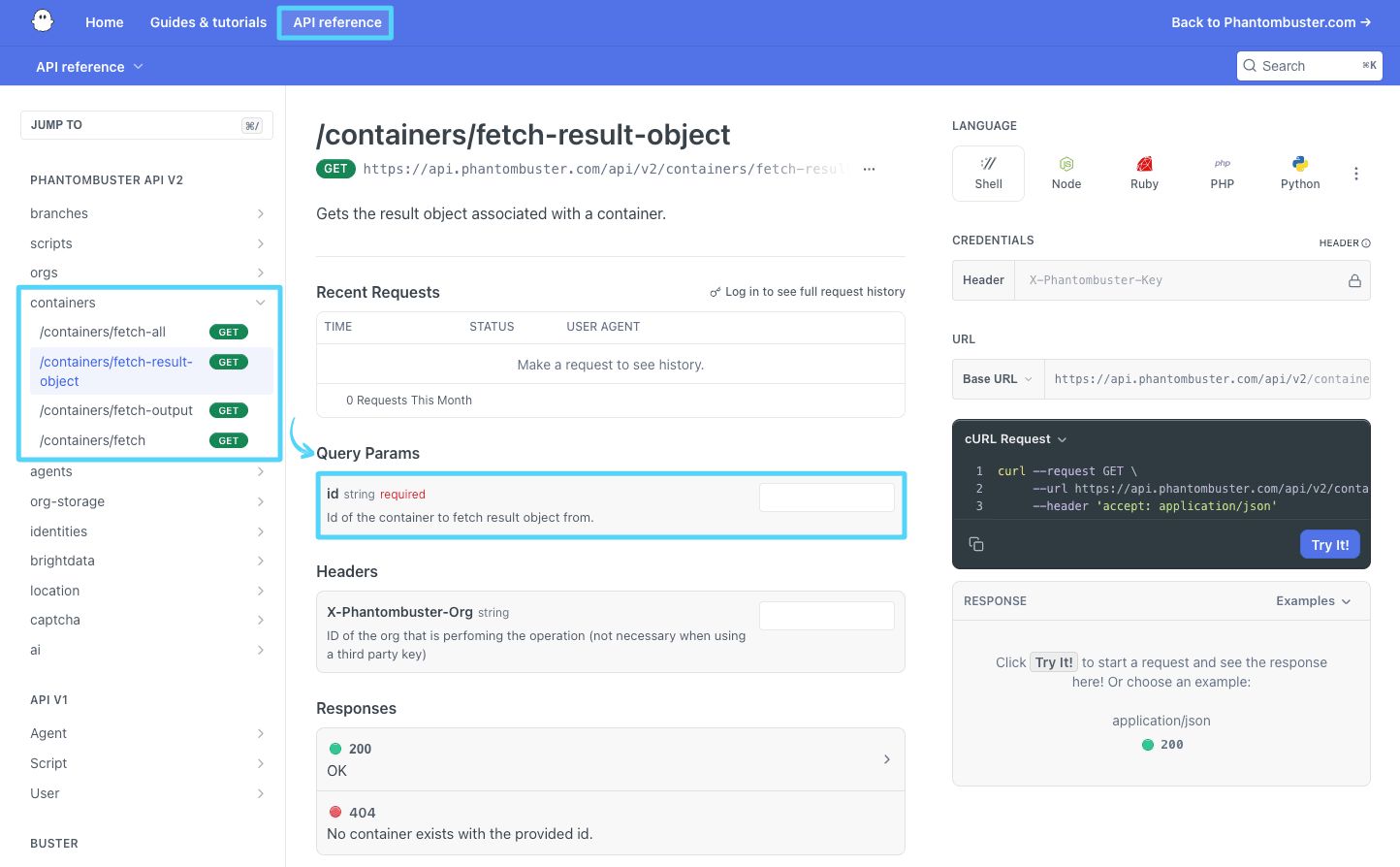Click the search magnifier icon
This screenshot has width=1400, height=867.
tap(1251, 66)
